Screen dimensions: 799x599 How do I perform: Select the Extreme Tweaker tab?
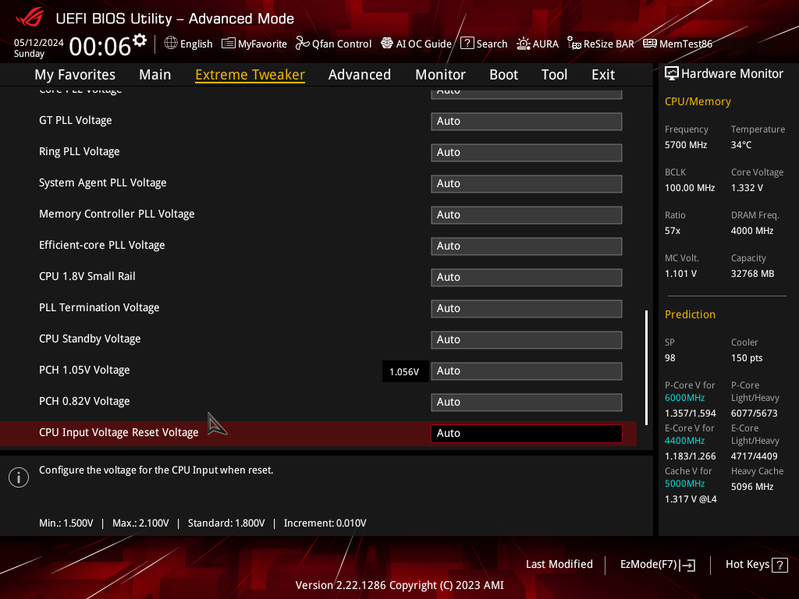[250, 75]
